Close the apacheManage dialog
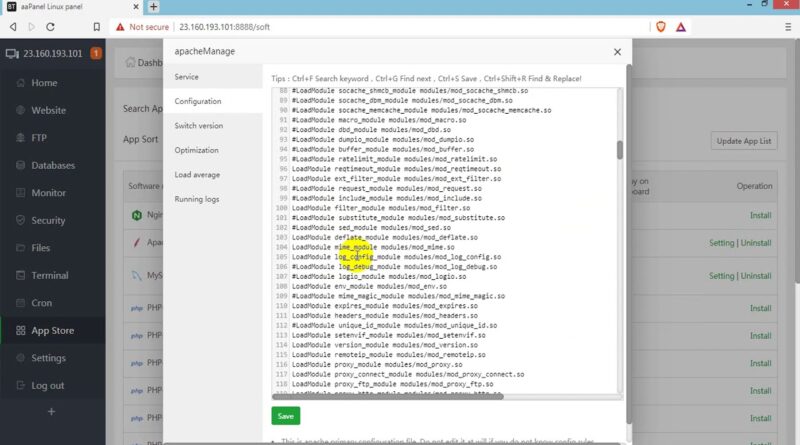Screen dimensions: 800x445 pyautogui.click(x=617, y=52)
